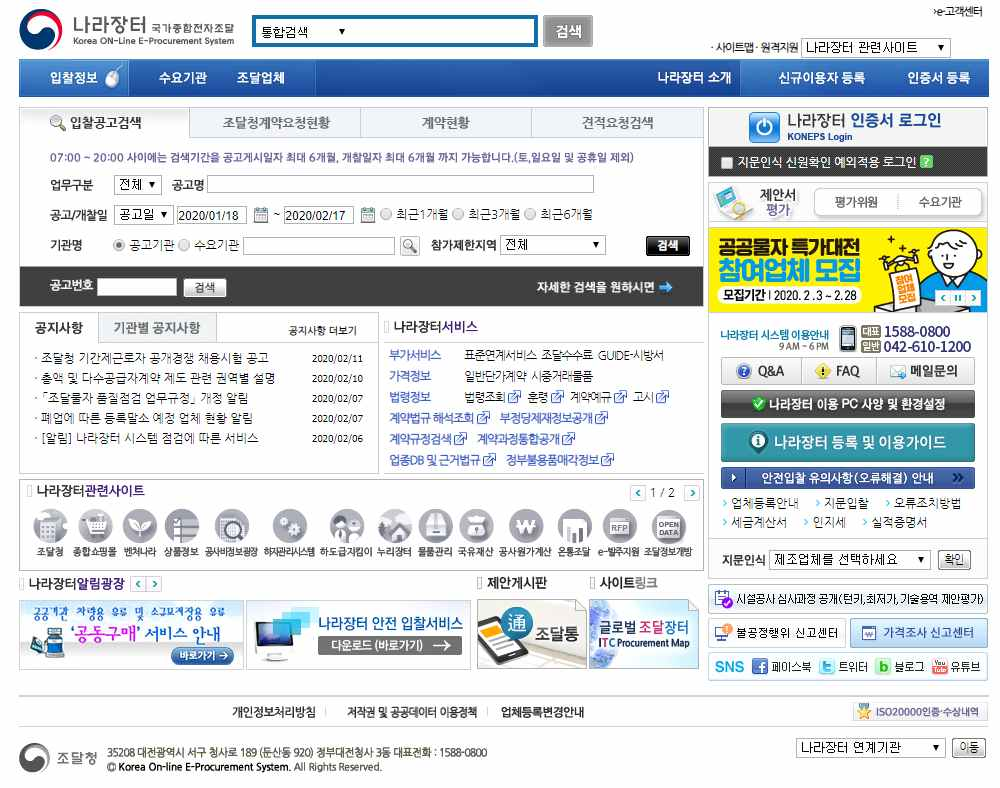Open 블로그 SNS link
This screenshot has width=1000, height=788.
(x=901, y=667)
